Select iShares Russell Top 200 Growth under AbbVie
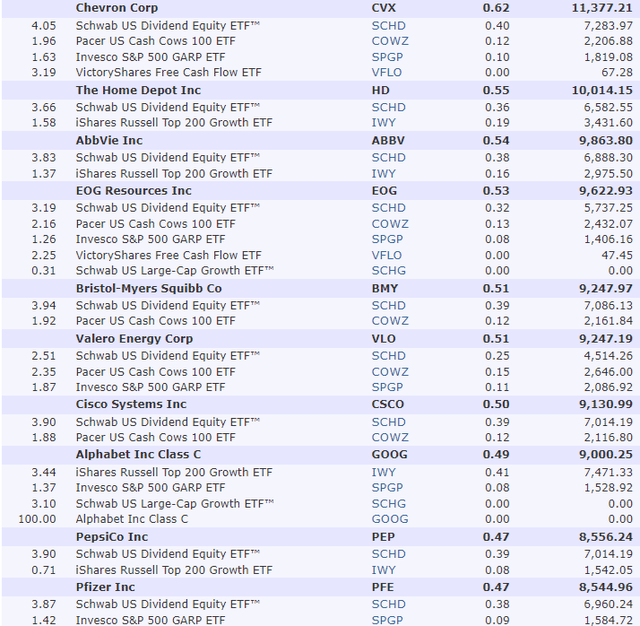 (174, 174)
